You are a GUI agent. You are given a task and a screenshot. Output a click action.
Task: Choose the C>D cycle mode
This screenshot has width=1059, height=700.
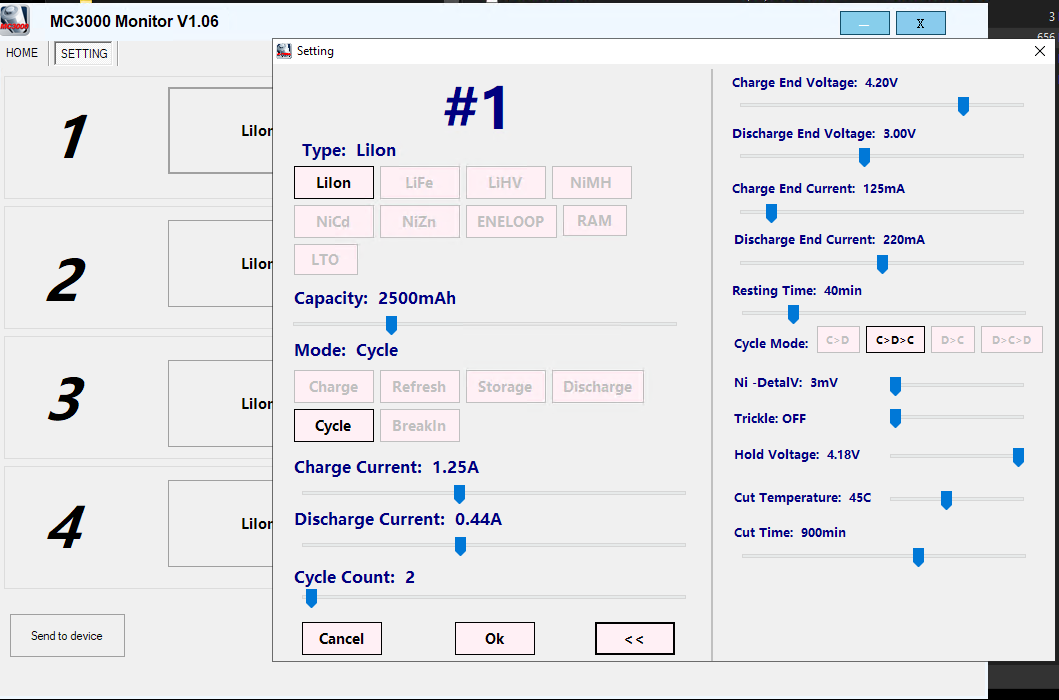click(x=837, y=340)
